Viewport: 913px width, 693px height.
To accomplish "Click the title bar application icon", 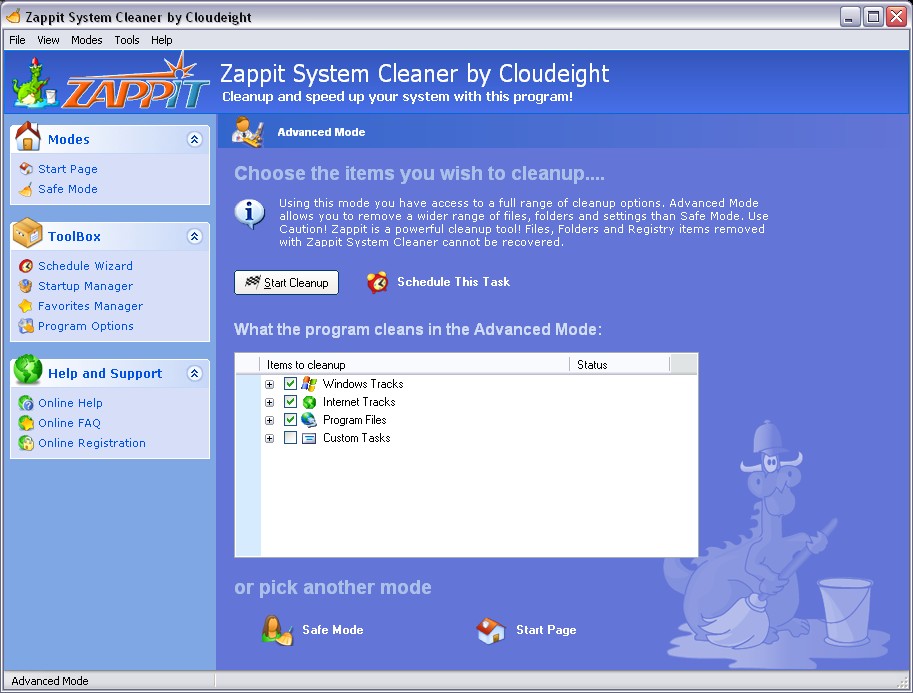I will click(13, 16).
